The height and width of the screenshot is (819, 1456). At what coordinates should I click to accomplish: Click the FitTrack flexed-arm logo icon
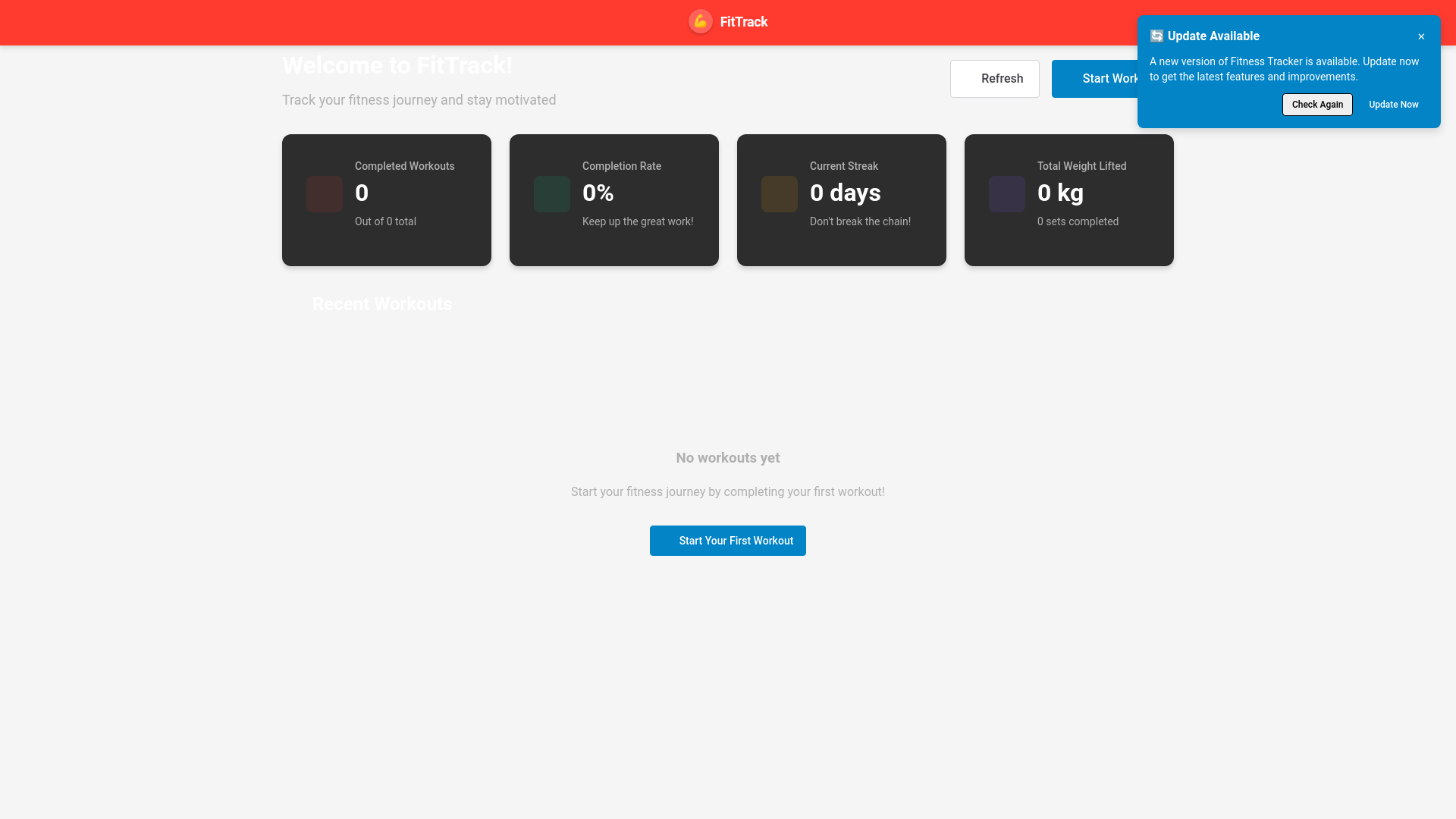(x=700, y=21)
